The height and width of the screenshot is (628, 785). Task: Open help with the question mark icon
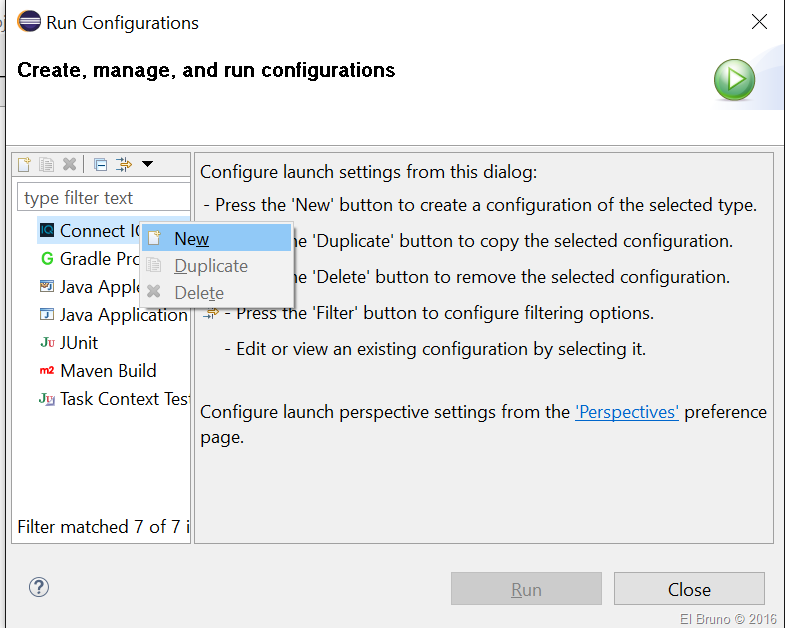(x=40, y=587)
